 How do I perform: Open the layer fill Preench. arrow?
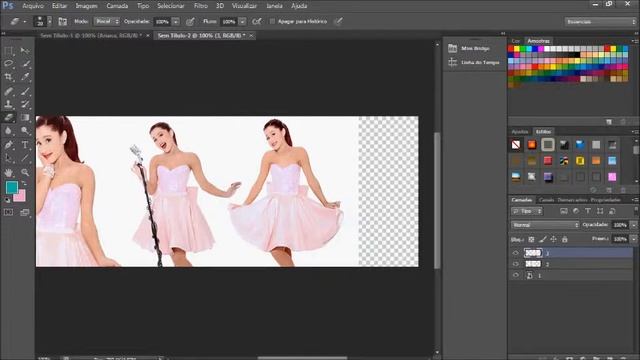tap(634, 239)
